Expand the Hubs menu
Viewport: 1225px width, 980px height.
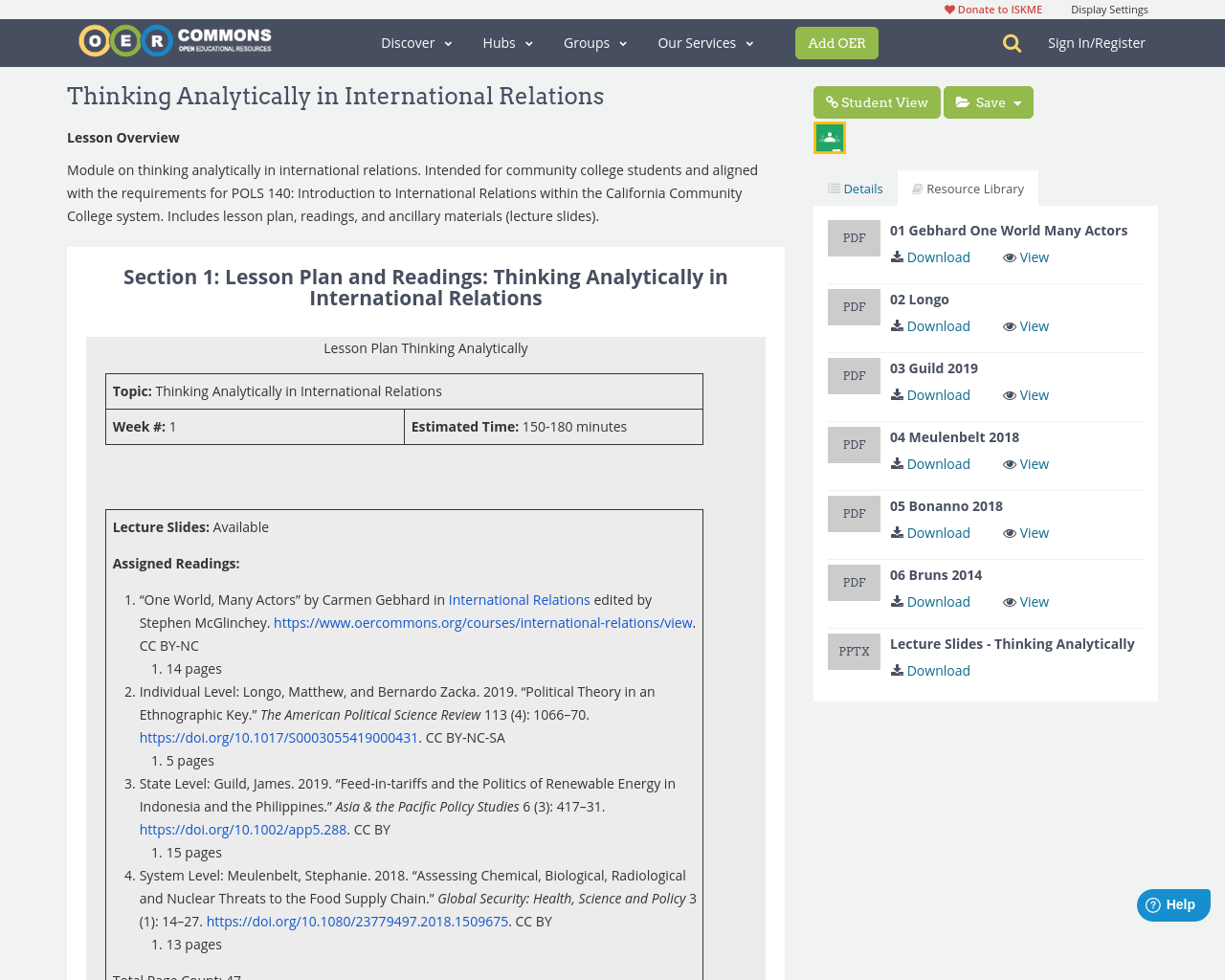pyautogui.click(x=507, y=42)
